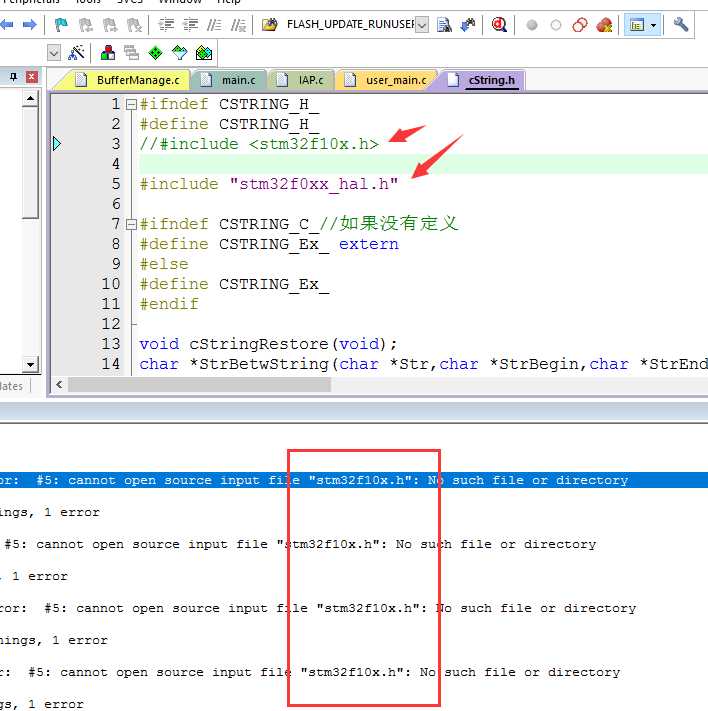Click the Find icon beside search box
Screen dimensions: 708x711
444,25
